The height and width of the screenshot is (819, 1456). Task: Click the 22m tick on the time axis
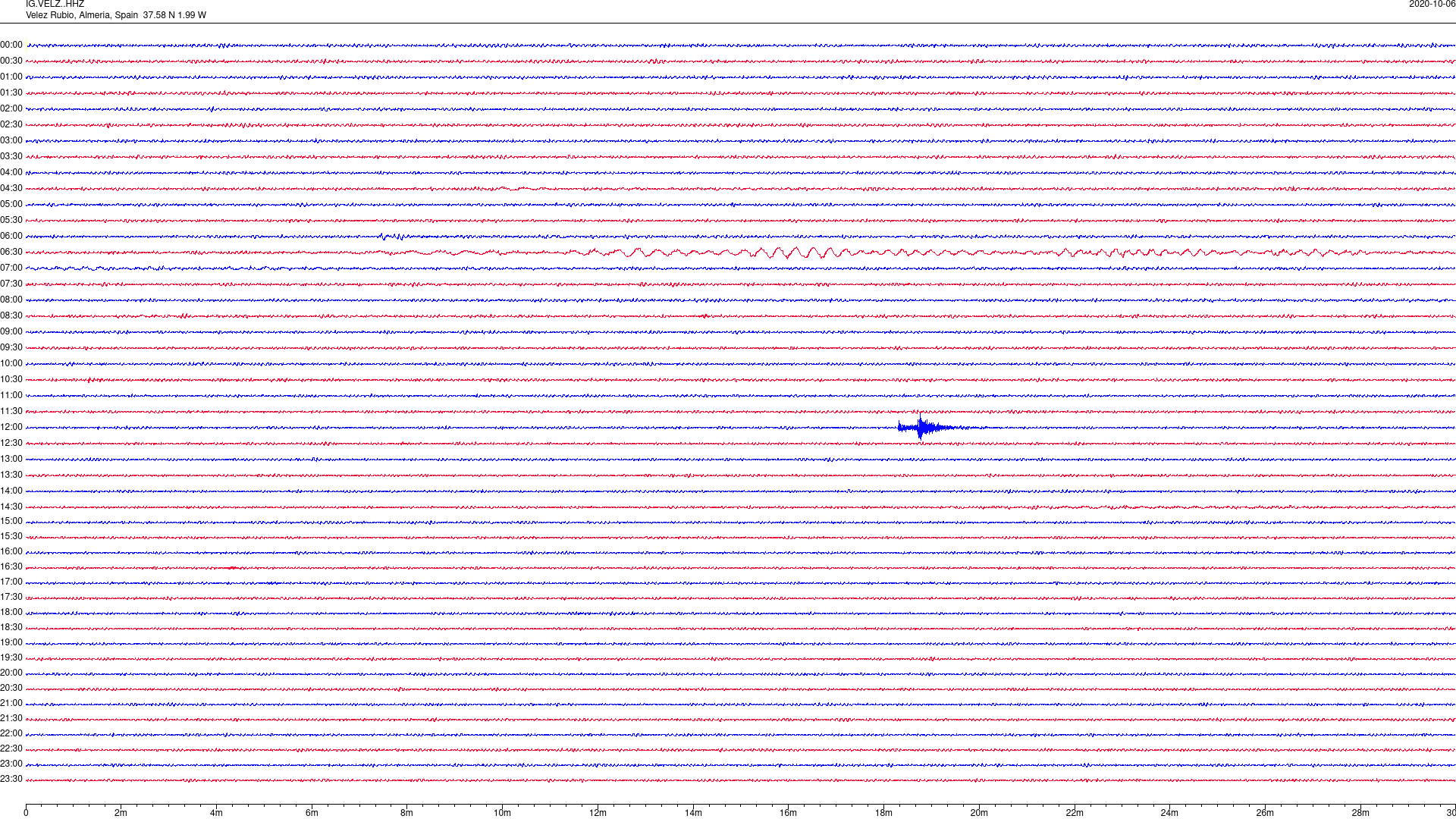point(1075,813)
